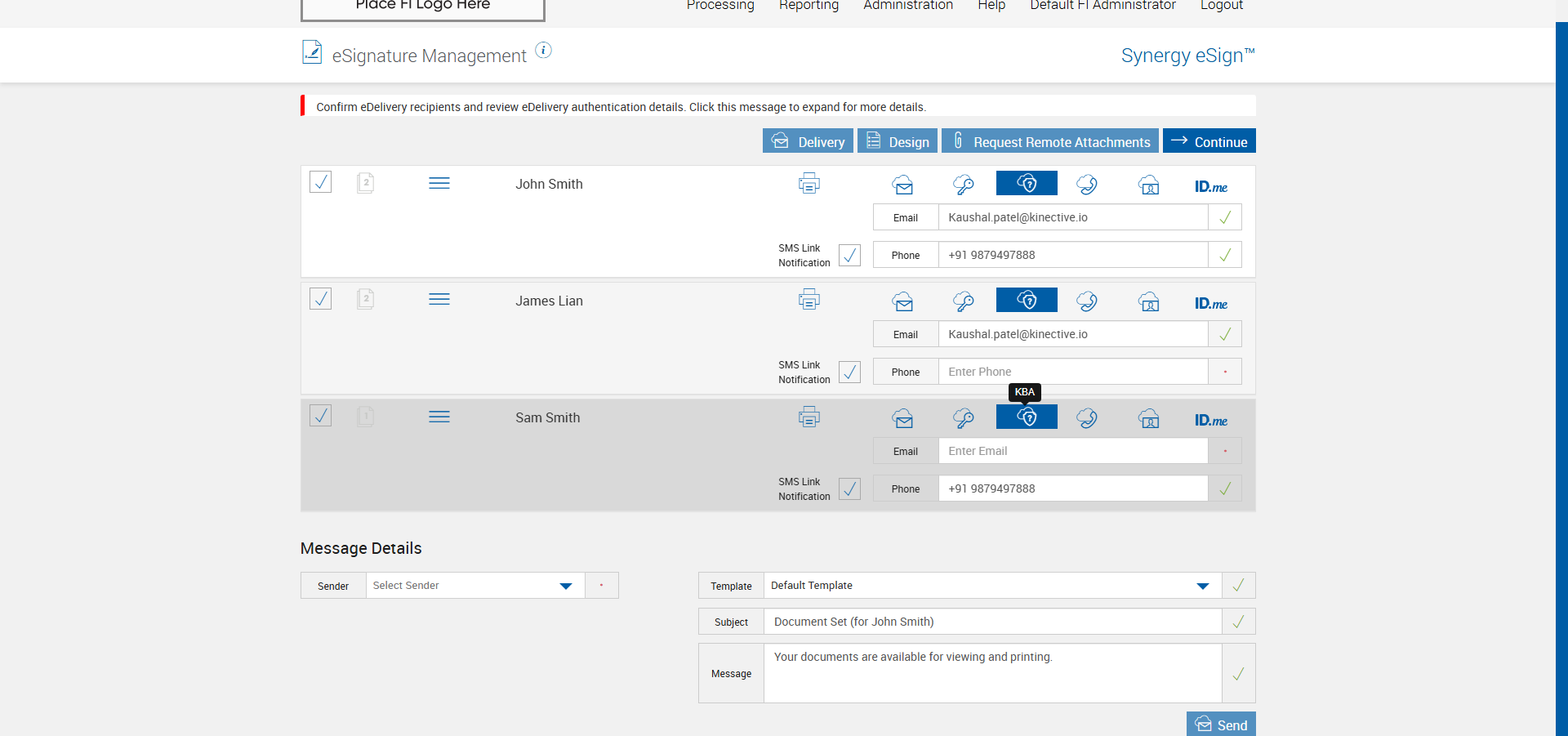This screenshot has width=1568, height=736.
Task: Click the Subject text field
Action: (x=992, y=622)
